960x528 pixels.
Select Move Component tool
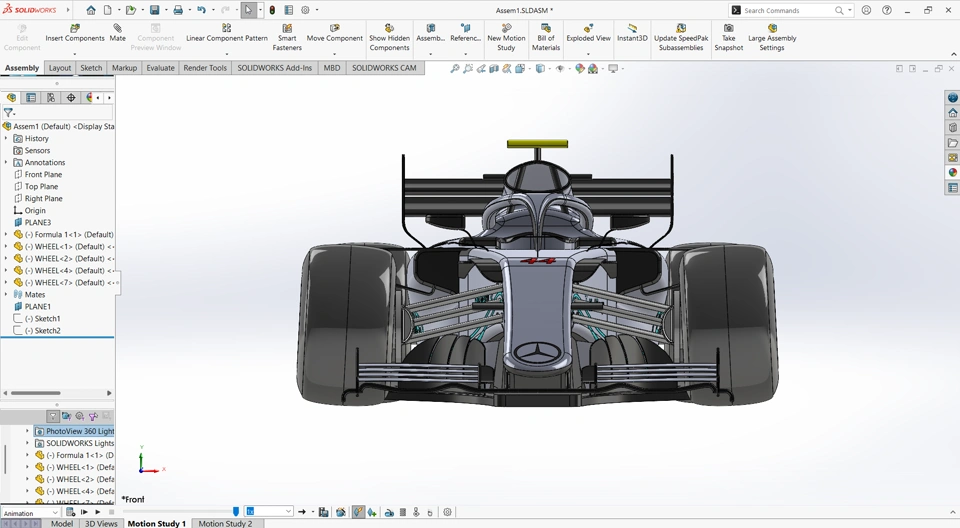point(334,34)
